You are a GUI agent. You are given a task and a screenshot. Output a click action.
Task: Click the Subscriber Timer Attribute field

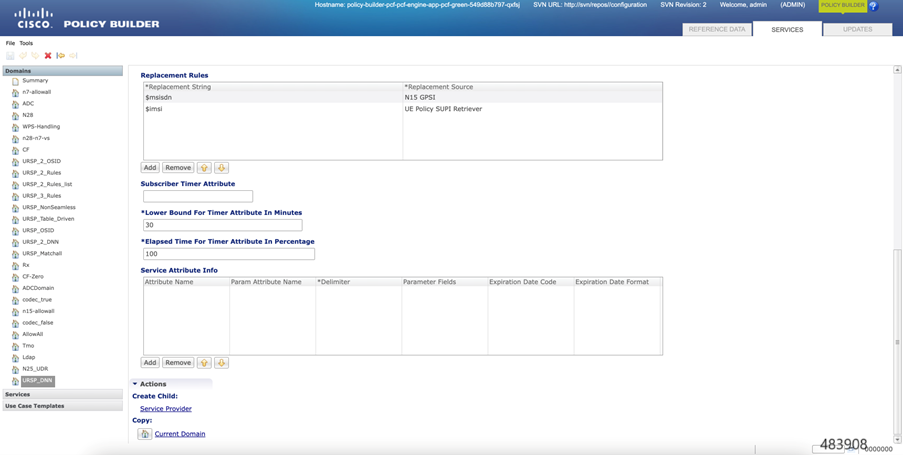pos(198,196)
